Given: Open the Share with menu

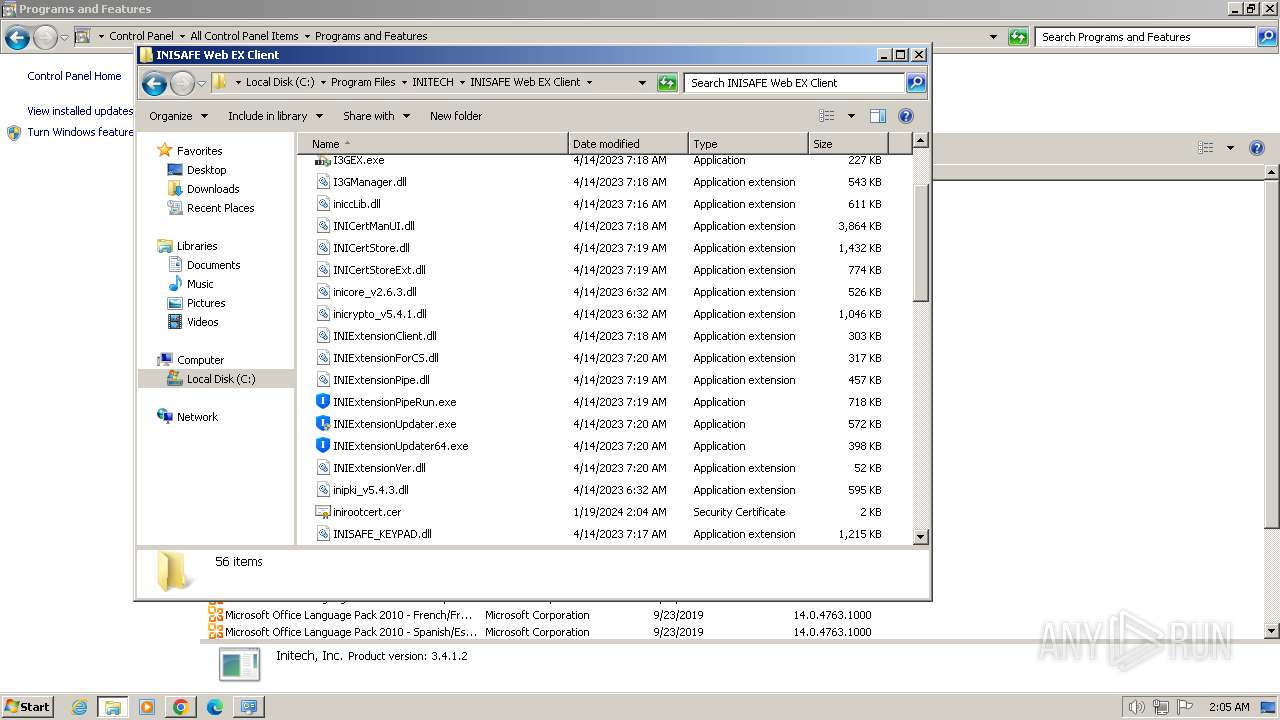Looking at the screenshot, I should tap(376, 116).
